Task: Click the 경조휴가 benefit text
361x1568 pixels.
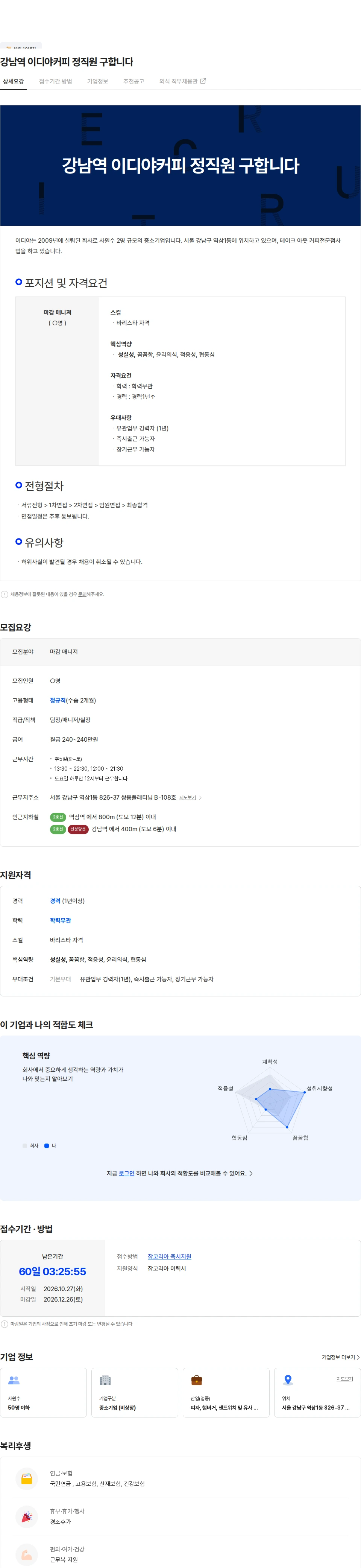Action: click(60, 1521)
